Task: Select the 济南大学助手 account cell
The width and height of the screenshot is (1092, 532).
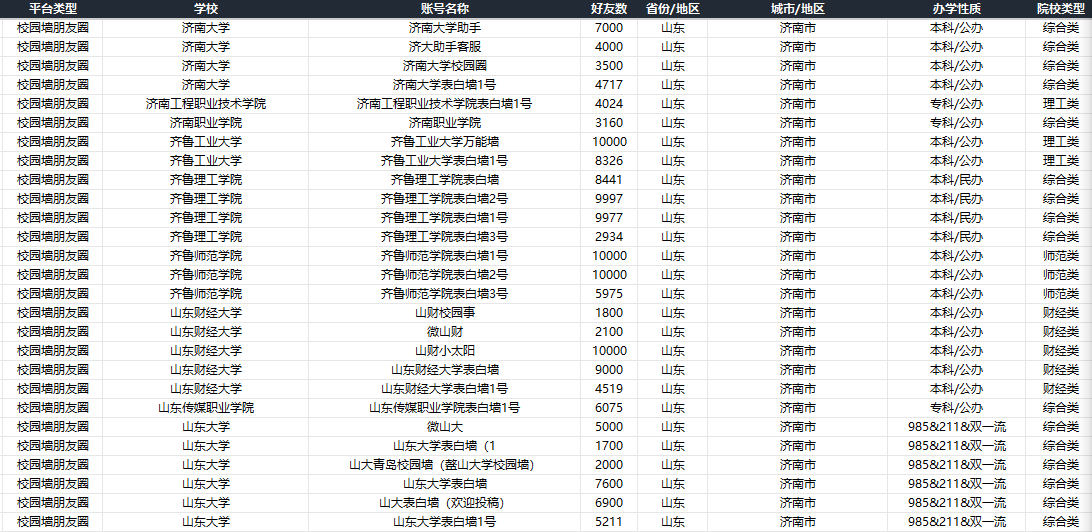Action: tap(444, 28)
